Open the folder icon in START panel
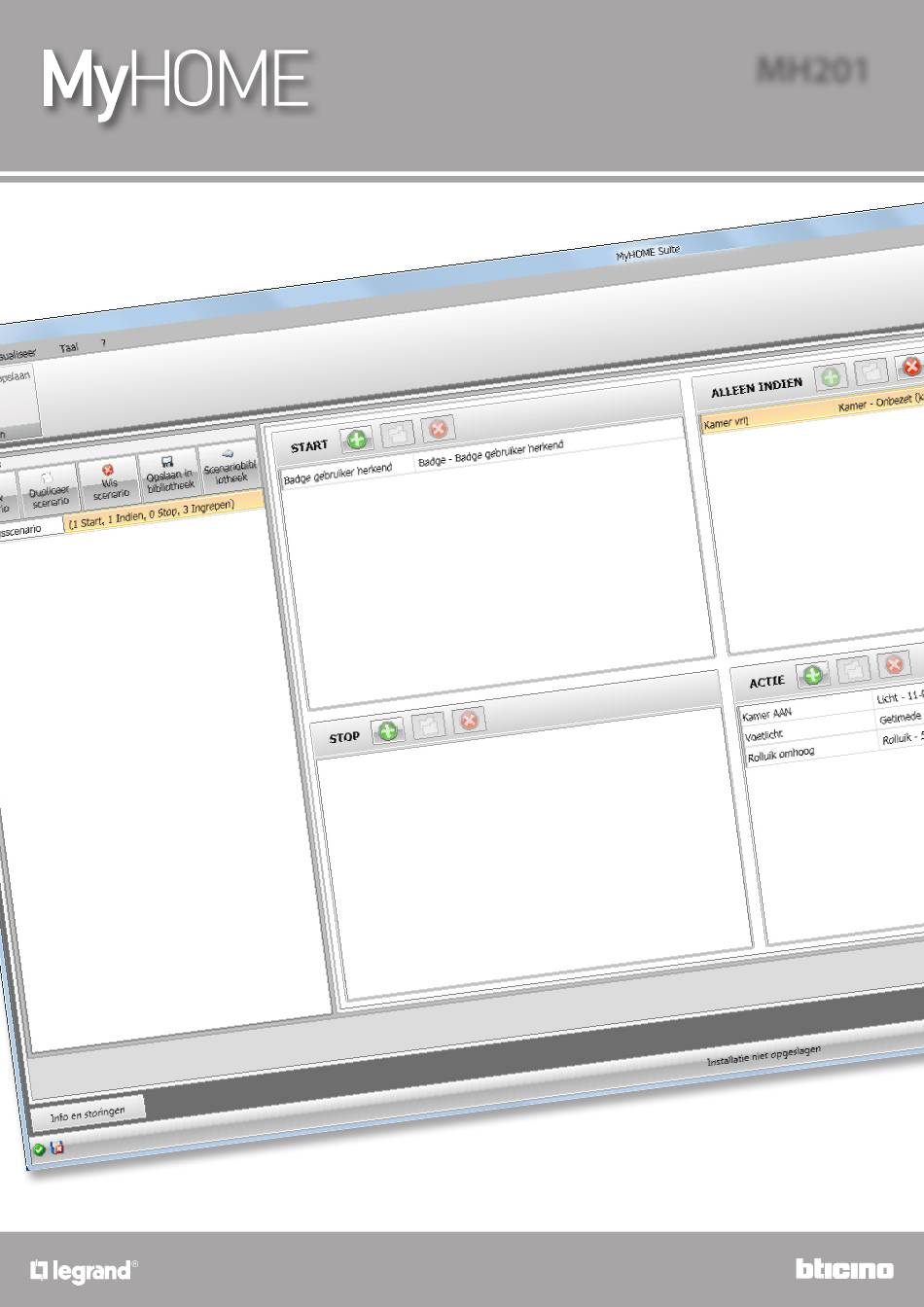 398,435
